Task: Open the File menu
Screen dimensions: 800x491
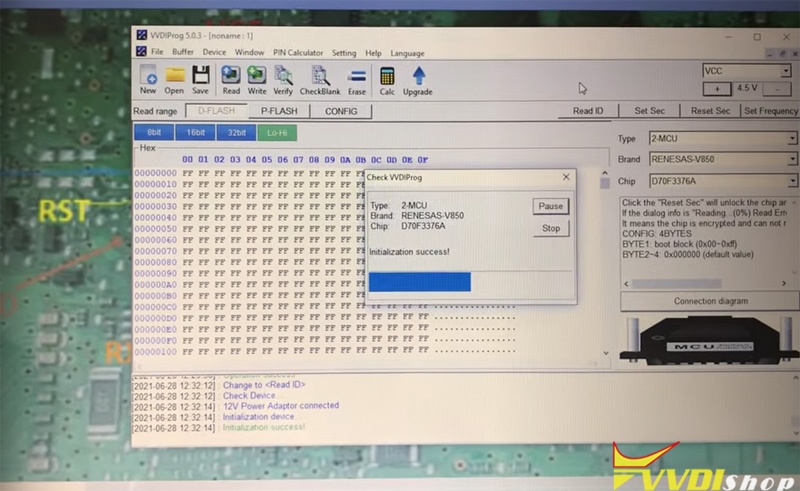Action: click(157, 52)
